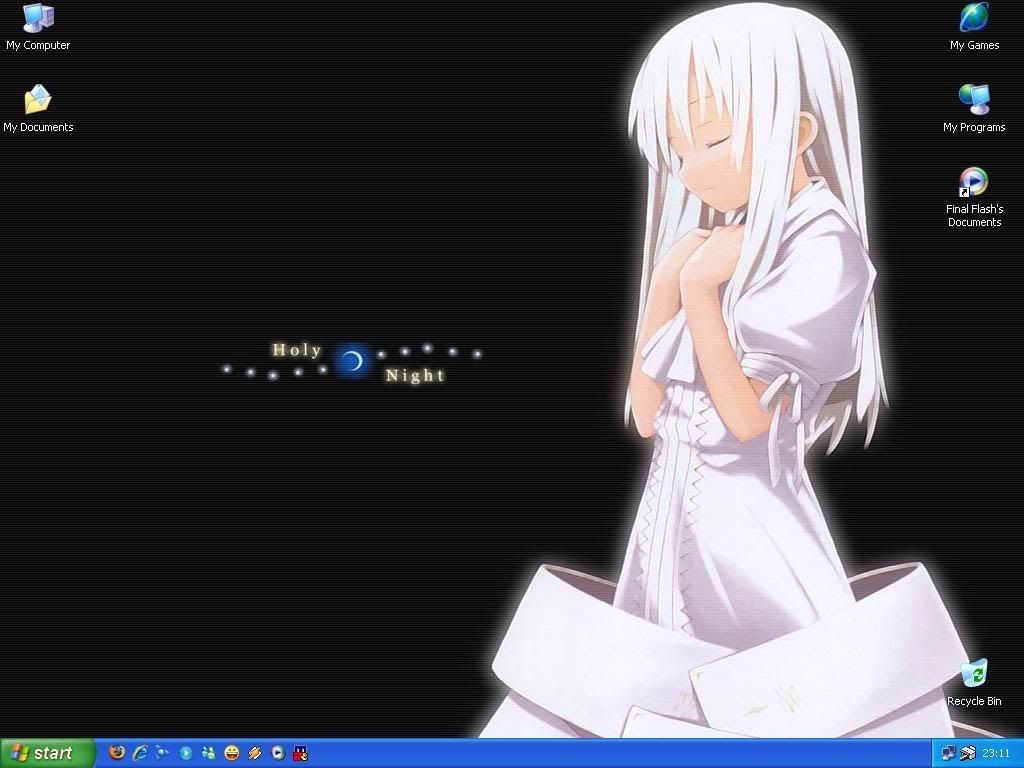Select Final Flash's Documents shortcut icon
The image size is (1024, 768).
point(973,182)
